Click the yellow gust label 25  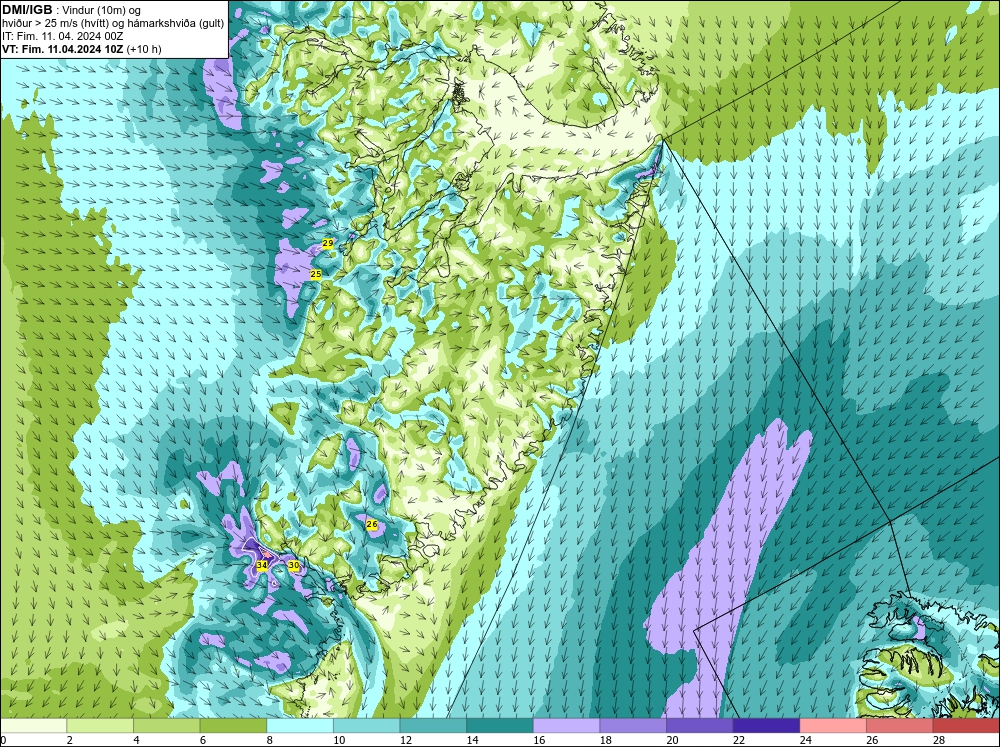click(x=316, y=274)
